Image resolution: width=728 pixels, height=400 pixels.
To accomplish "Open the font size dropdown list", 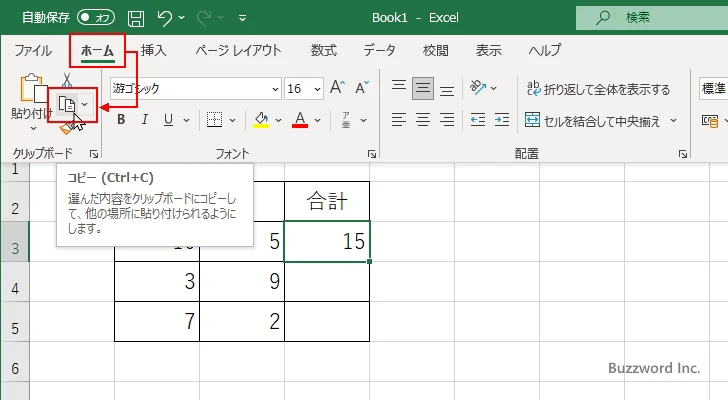I will click(x=317, y=89).
